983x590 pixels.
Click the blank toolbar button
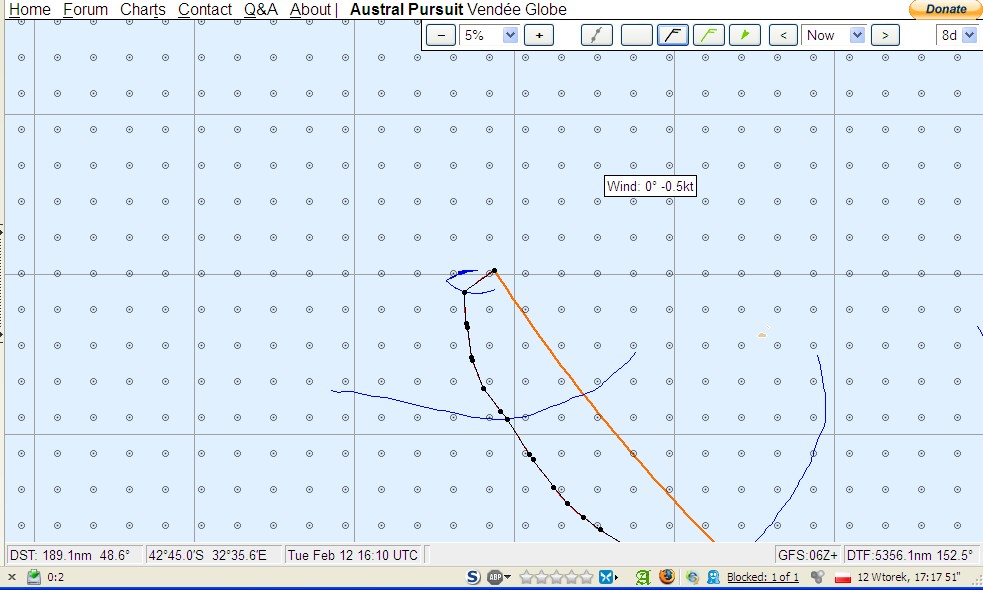[x=636, y=35]
